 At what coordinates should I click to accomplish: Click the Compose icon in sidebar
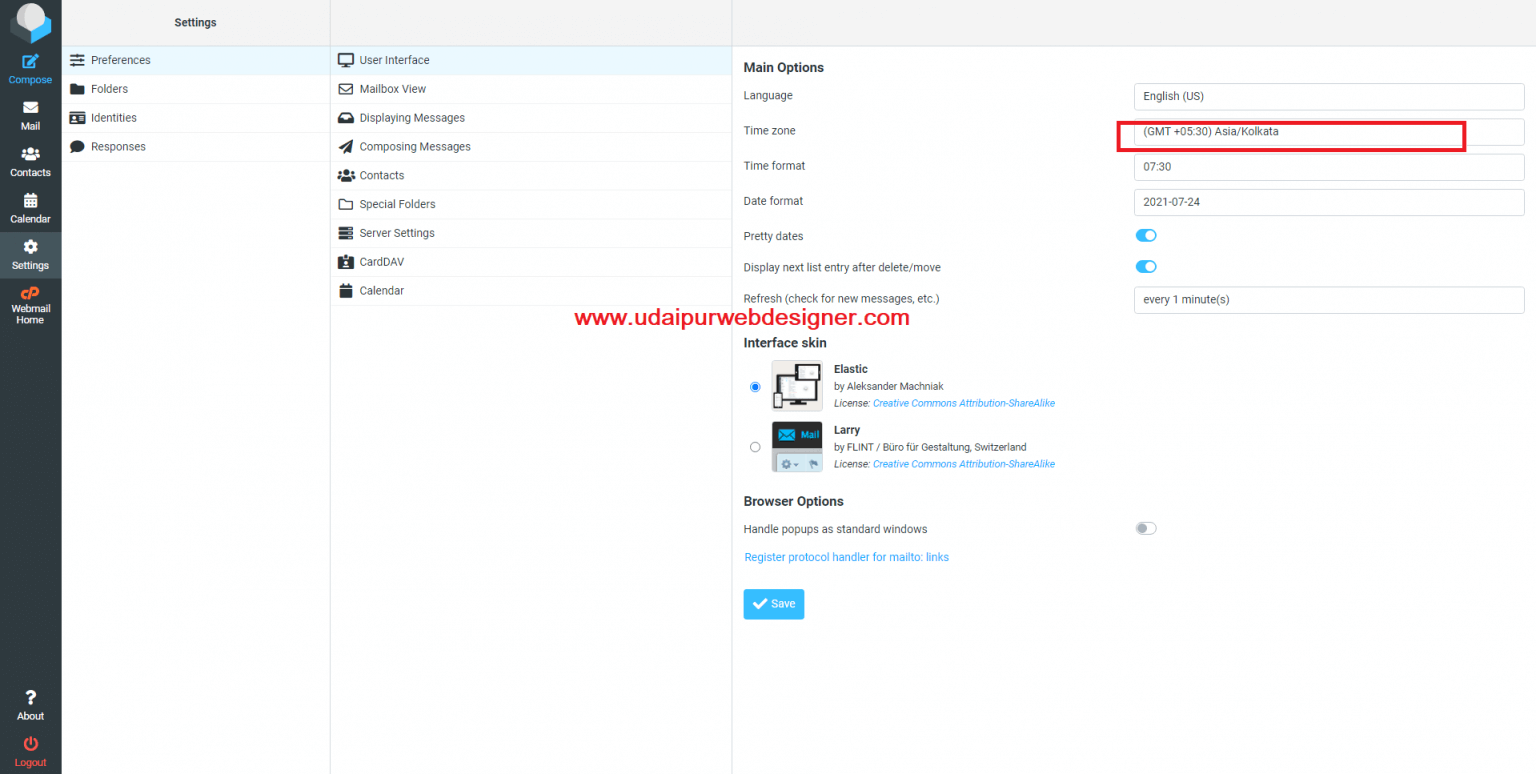click(x=30, y=62)
